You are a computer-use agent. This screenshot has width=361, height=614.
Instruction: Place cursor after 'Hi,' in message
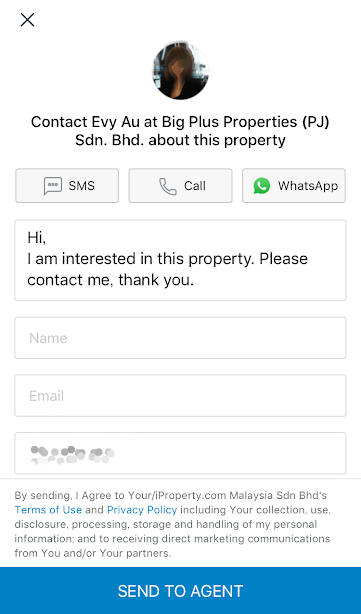pyautogui.click(x=47, y=237)
